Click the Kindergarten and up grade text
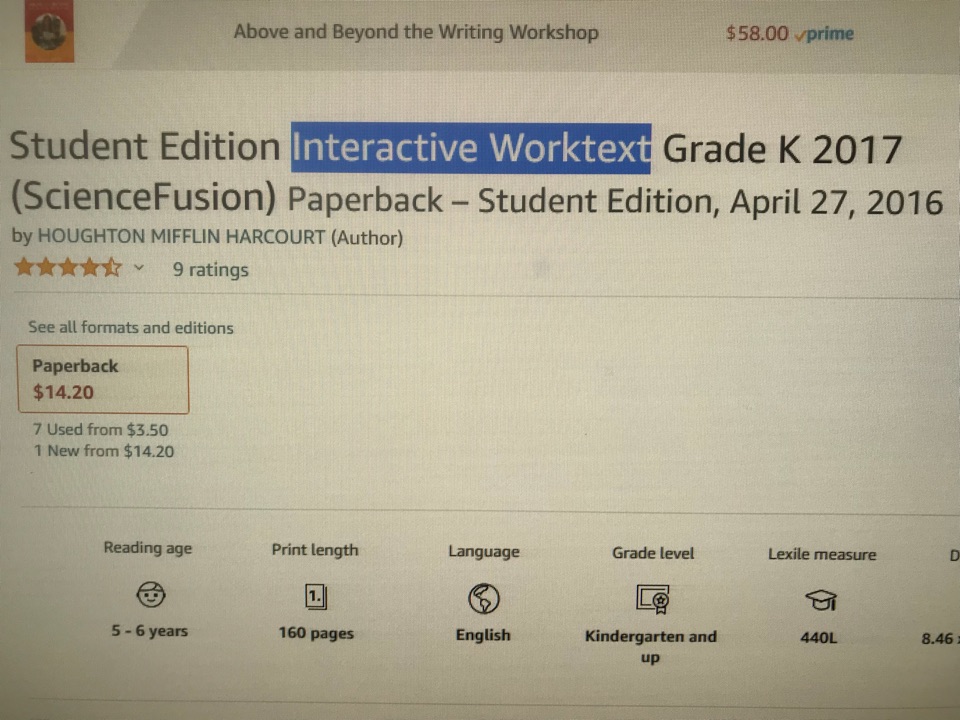This screenshot has height=720, width=960. (x=651, y=645)
